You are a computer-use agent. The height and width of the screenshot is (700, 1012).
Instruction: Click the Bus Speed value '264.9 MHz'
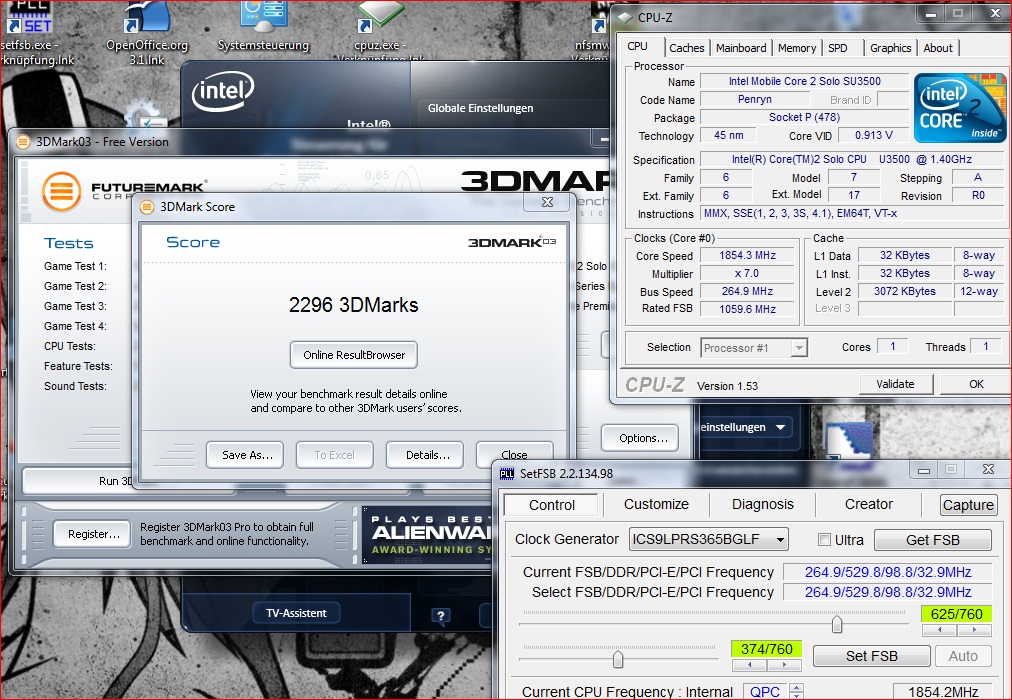pyautogui.click(x=747, y=292)
